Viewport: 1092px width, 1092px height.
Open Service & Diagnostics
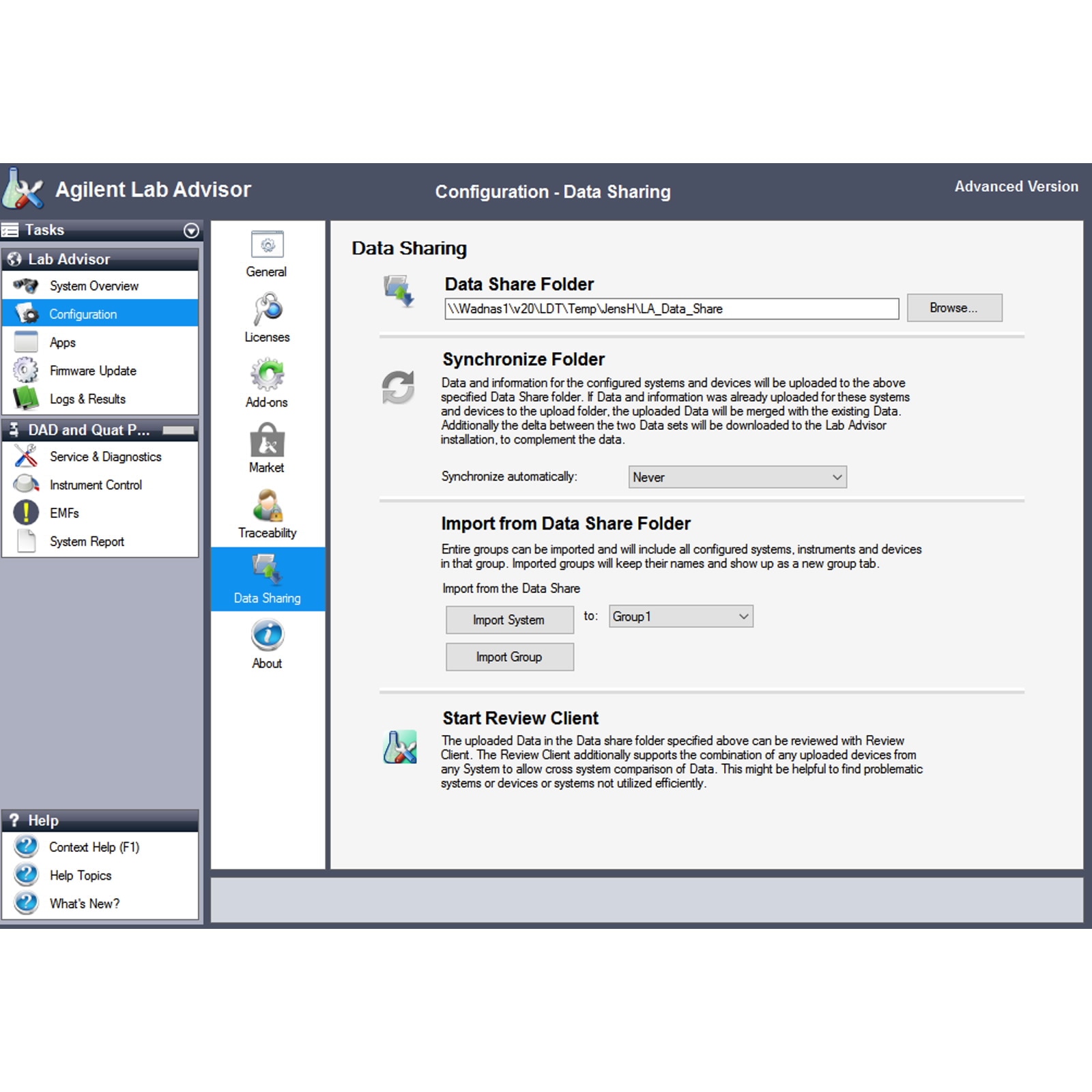pyautogui.click(x=105, y=457)
